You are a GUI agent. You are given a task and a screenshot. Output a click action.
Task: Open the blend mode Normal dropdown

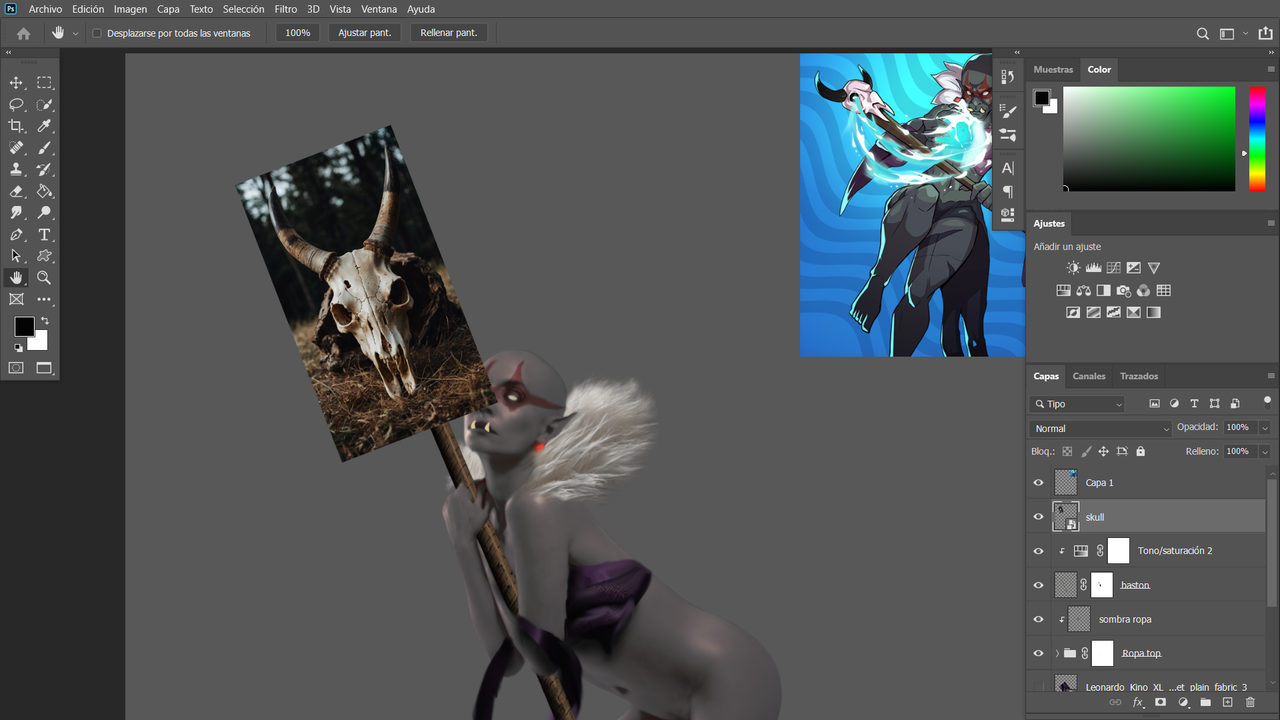[x=1100, y=428]
